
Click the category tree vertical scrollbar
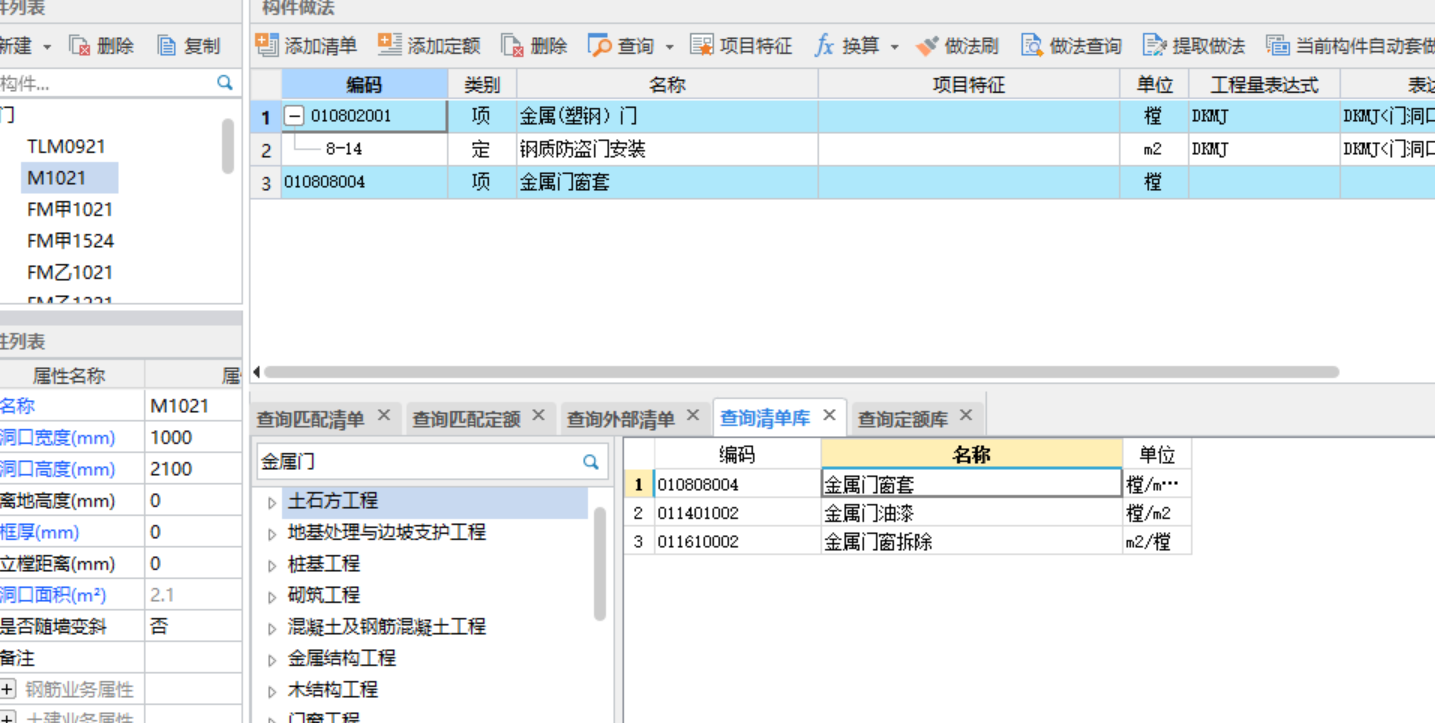[600, 563]
